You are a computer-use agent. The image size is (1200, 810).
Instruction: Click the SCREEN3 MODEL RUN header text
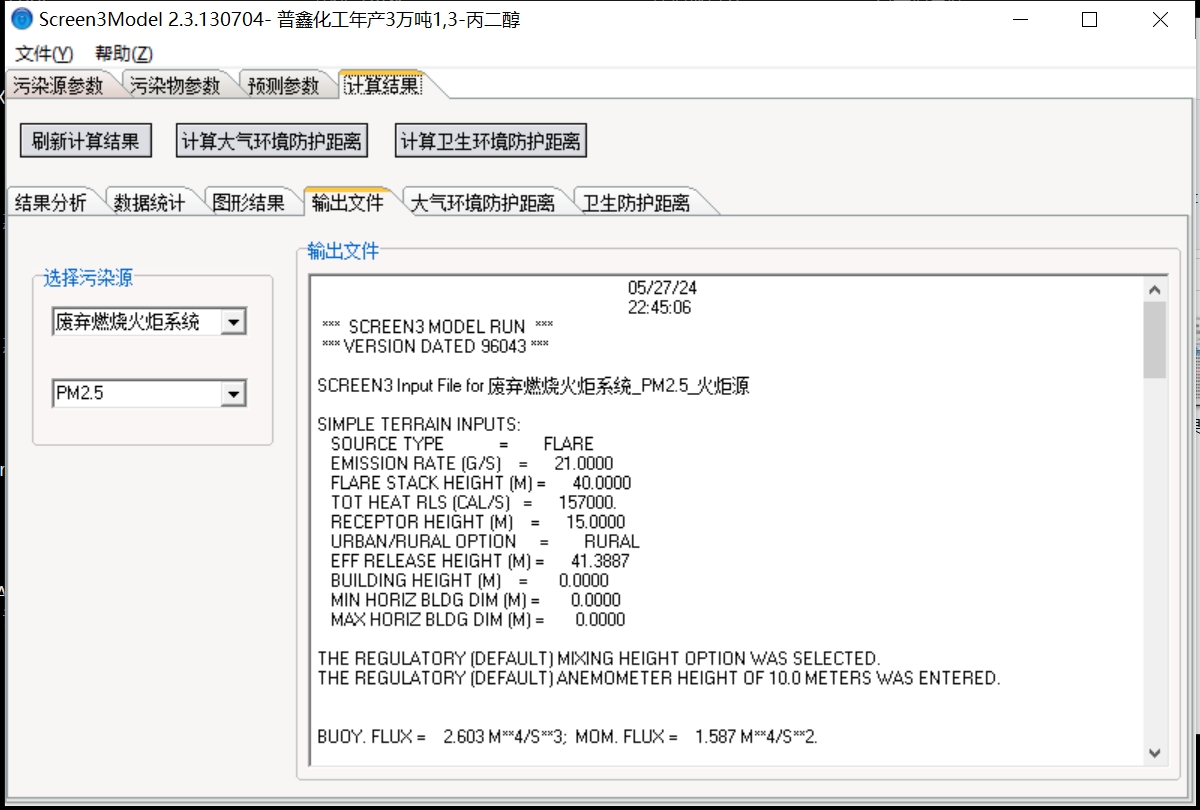click(438, 326)
